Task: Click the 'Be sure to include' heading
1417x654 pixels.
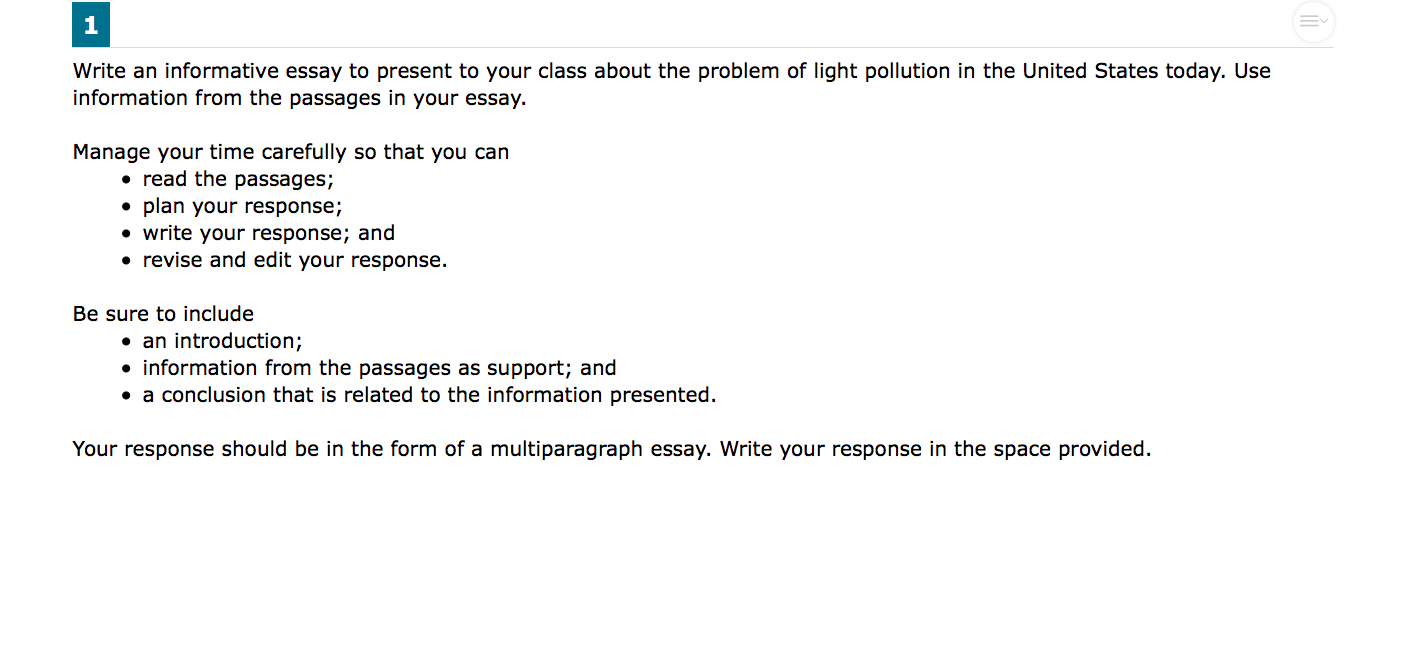Action: tap(163, 314)
